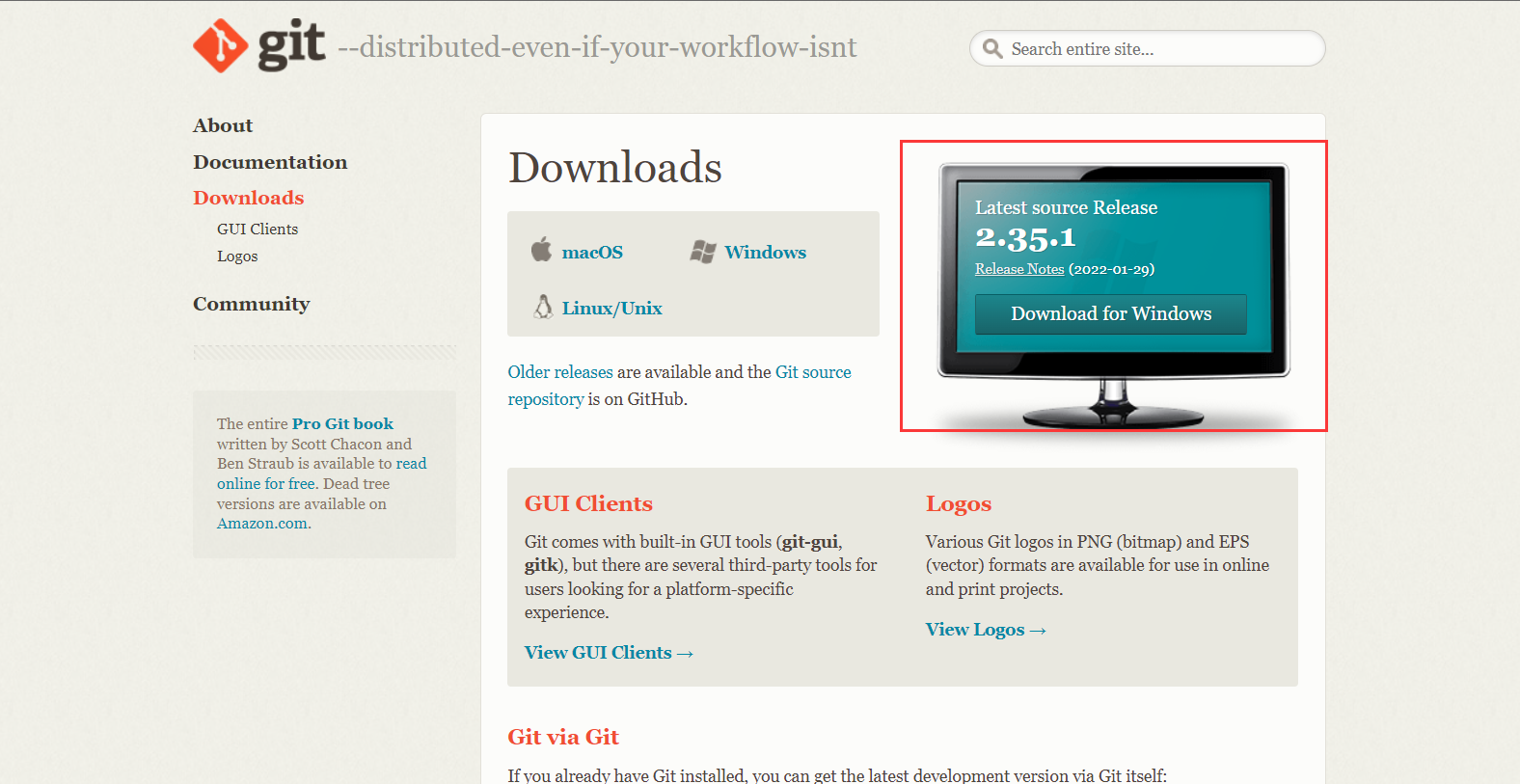1520x784 pixels.
Task: Open the Release Notes link
Action: (x=1019, y=269)
